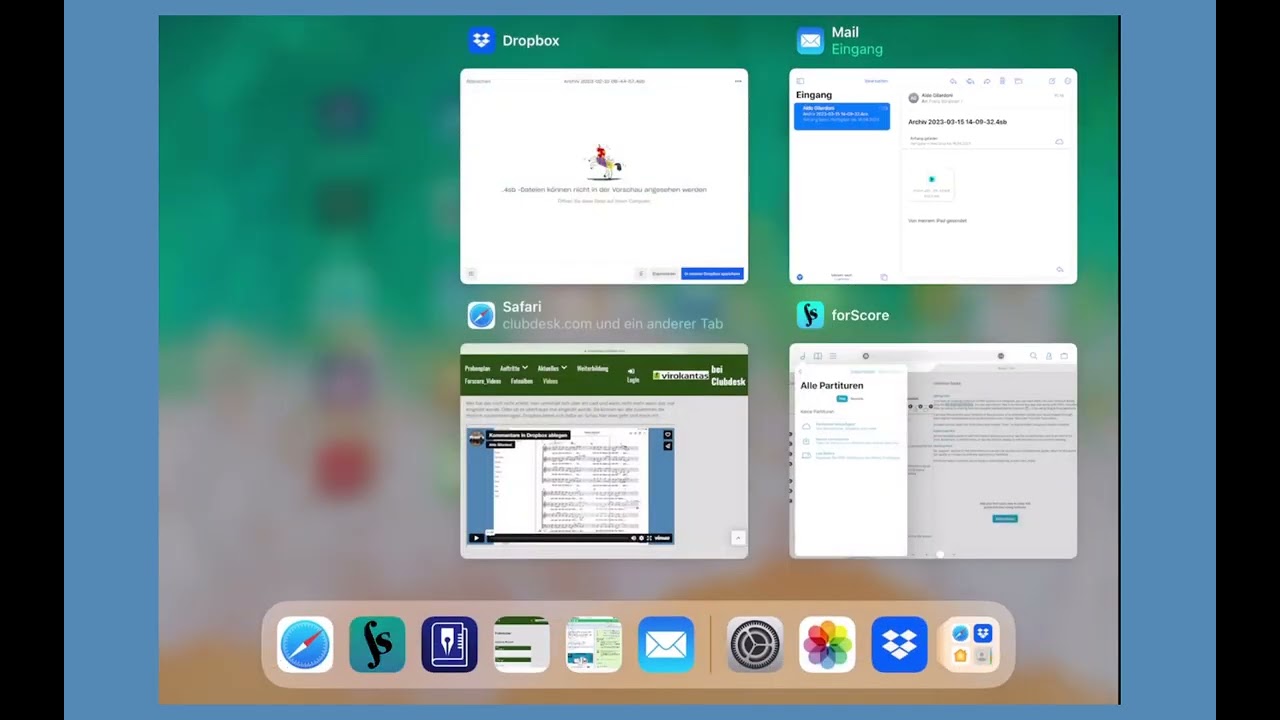Screen dimensions: 1280x720
Task: Click the heart icon on the Vimeo video
Action: 667,435
